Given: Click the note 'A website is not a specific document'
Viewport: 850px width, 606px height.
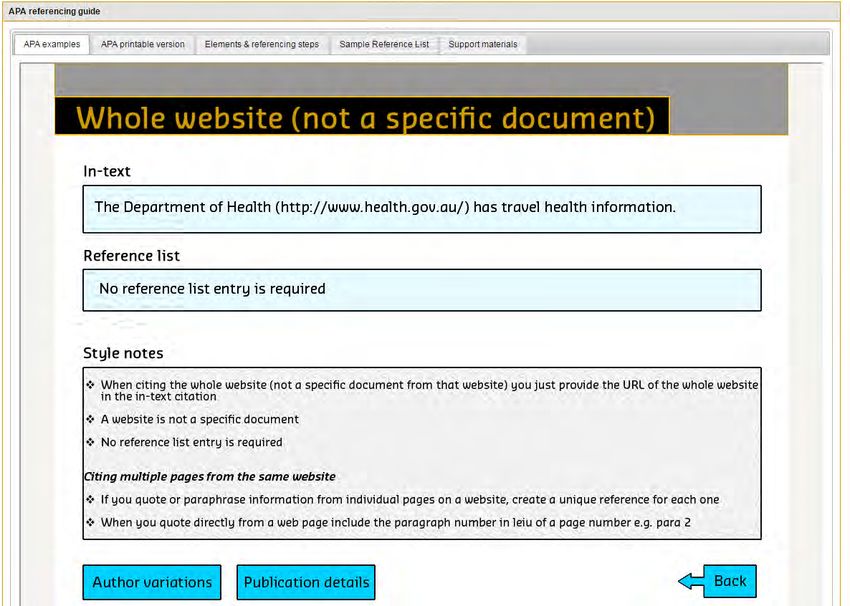Looking at the screenshot, I should click(x=199, y=420).
